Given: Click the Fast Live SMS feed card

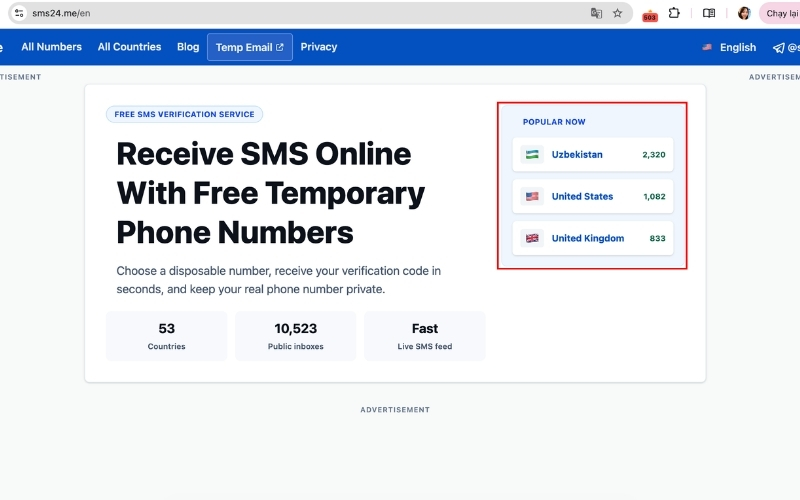Looking at the screenshot, I should click(424, 336).
